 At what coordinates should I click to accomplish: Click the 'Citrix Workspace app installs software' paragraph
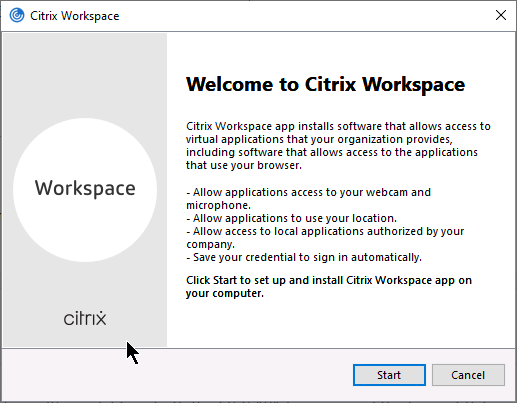(x=338, y=146)
